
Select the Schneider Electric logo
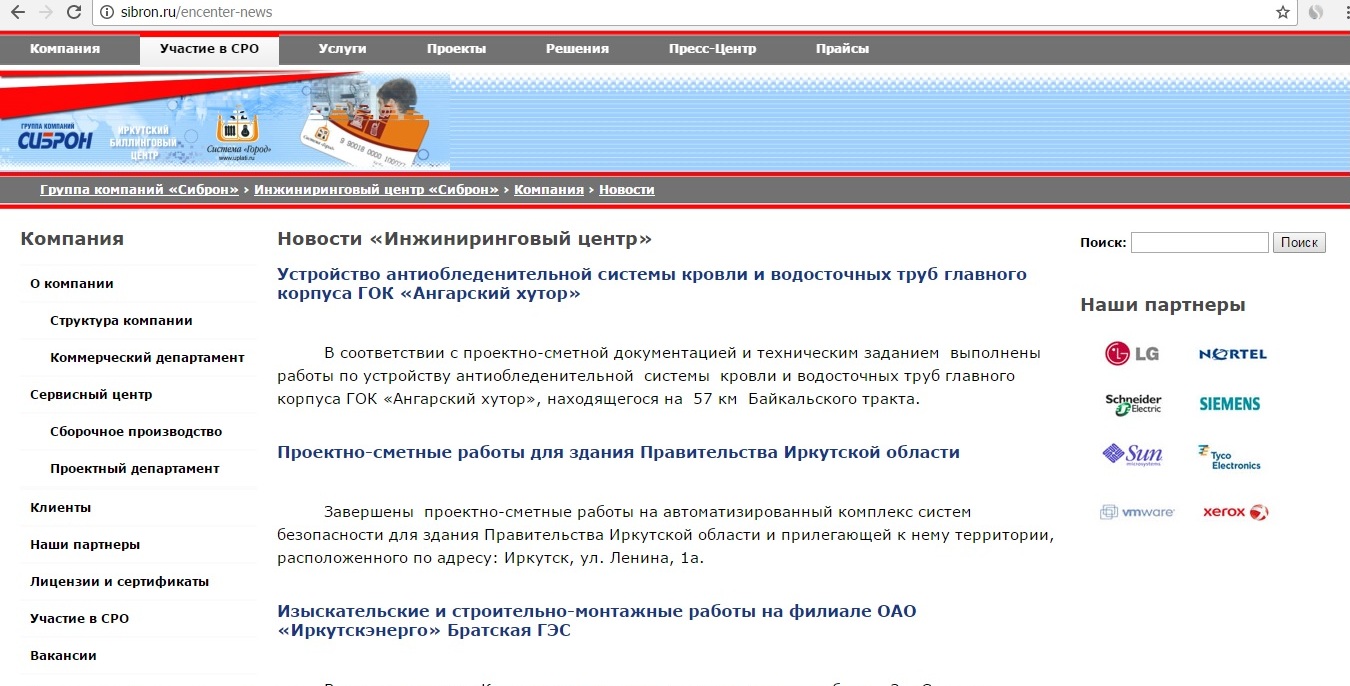pyautogui.click(x=1132, y=404)
